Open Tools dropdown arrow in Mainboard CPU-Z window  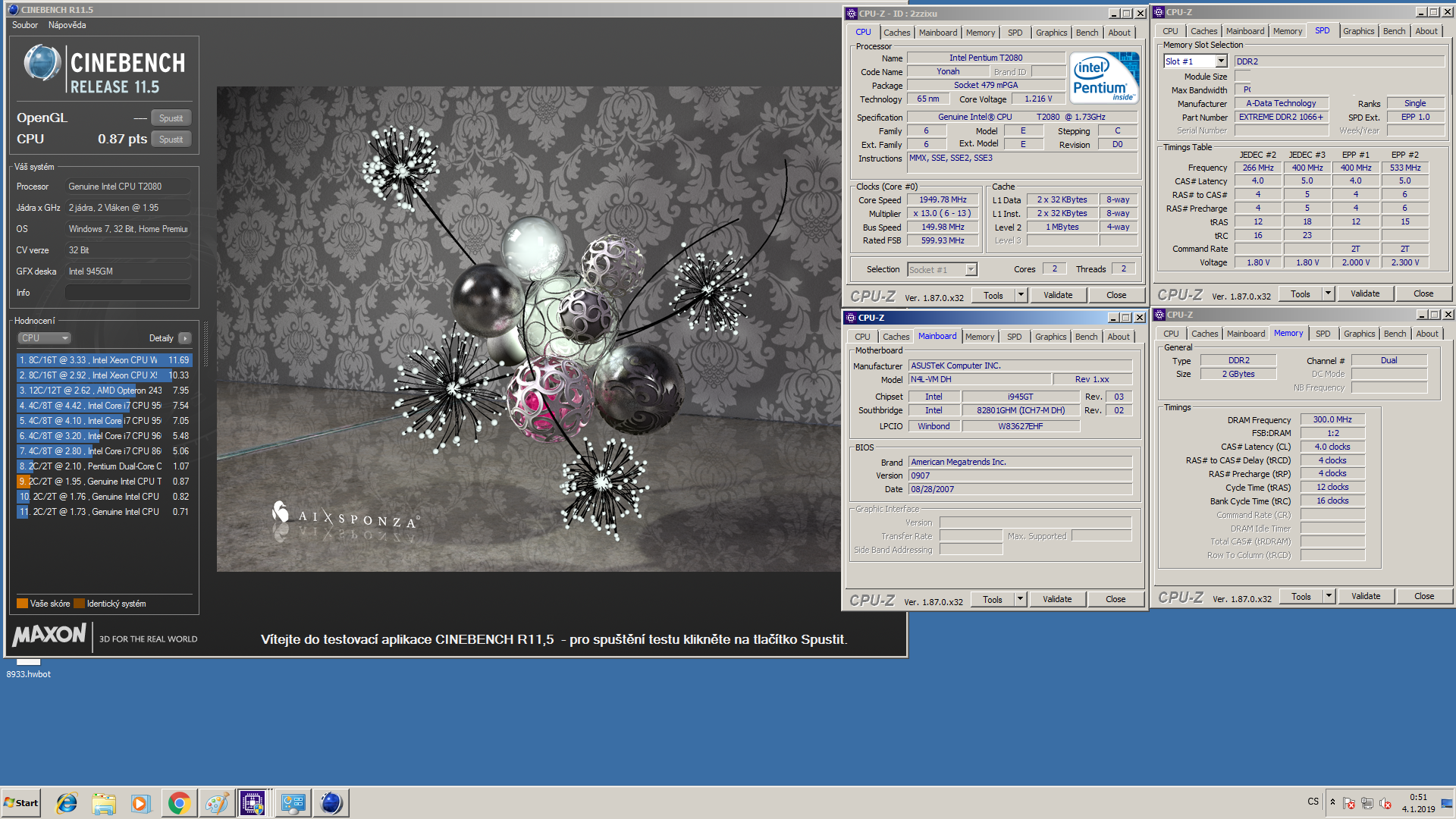click(x=1020, y=600)
